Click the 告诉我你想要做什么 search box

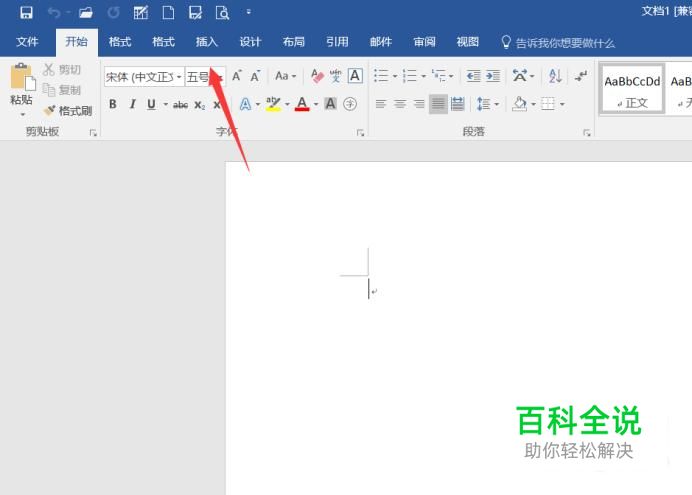[558, 43]
